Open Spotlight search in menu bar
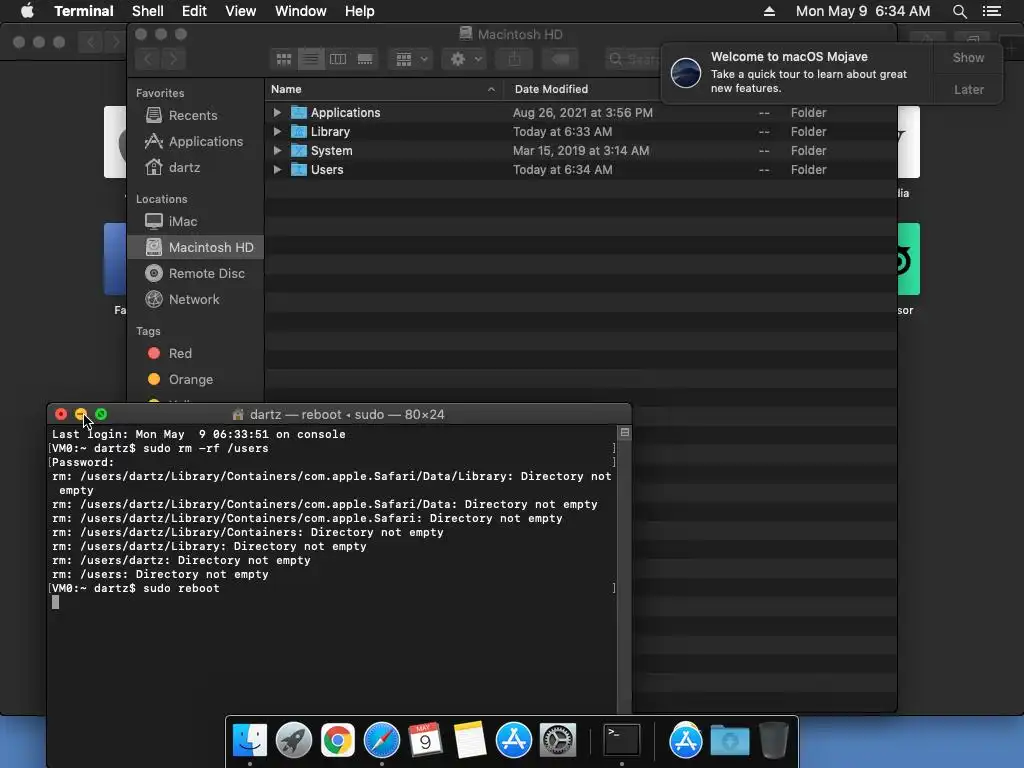 point(959,11)
